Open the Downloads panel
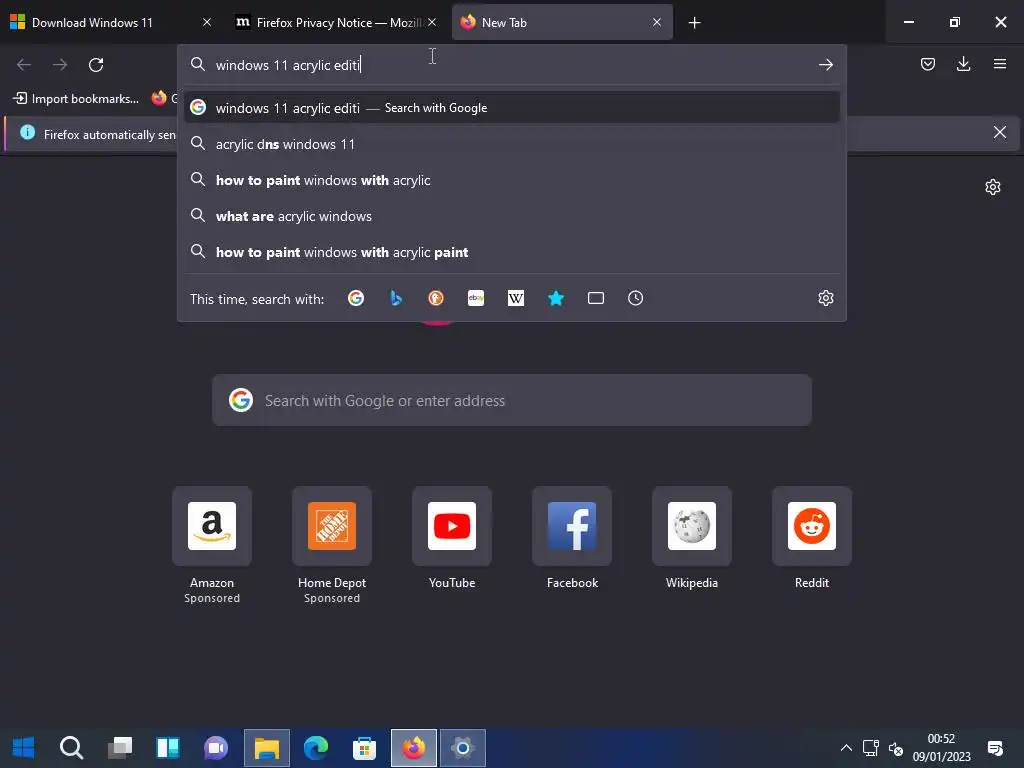1024x768 pixels. pos(963,64)
